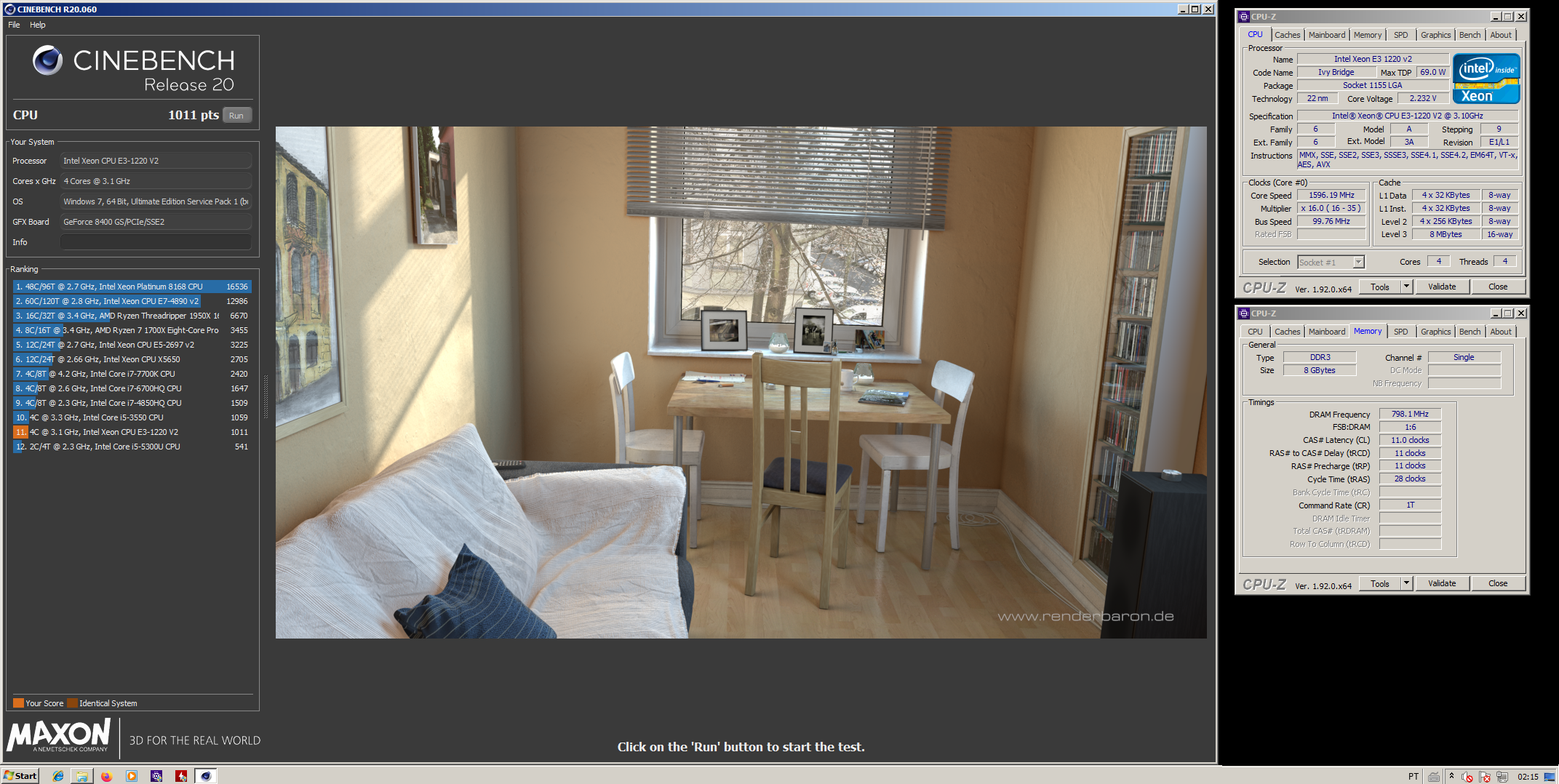Click Validate in the upper CPU-Z window
1559x784 pixels.
[x=1442, y=287]
